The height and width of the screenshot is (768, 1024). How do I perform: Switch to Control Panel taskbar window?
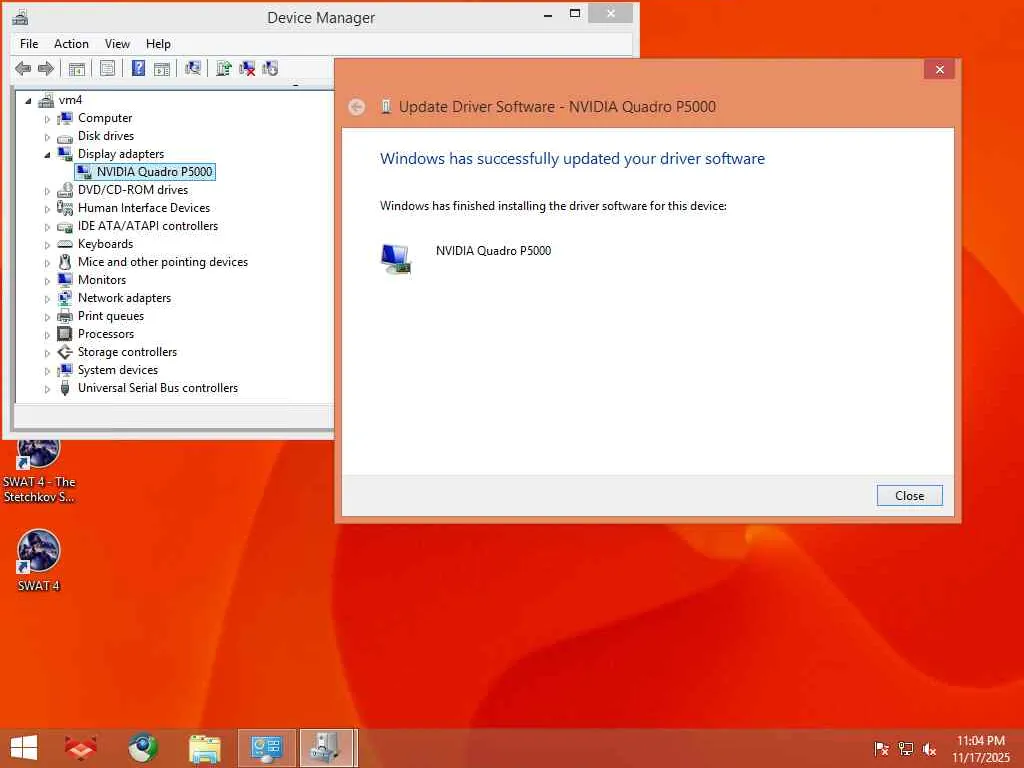[x=266, y=748]
